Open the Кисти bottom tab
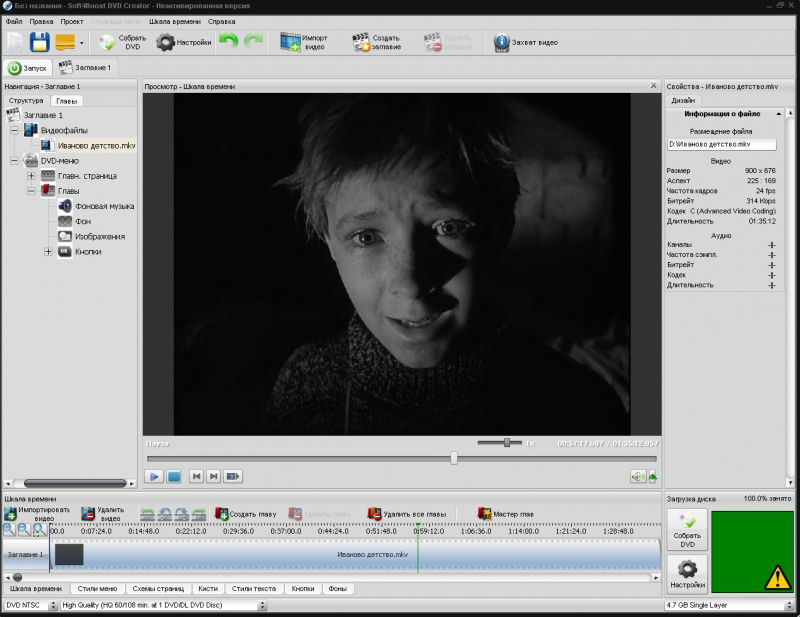Viewport: 800px width, 617px height. coord(208,589)
